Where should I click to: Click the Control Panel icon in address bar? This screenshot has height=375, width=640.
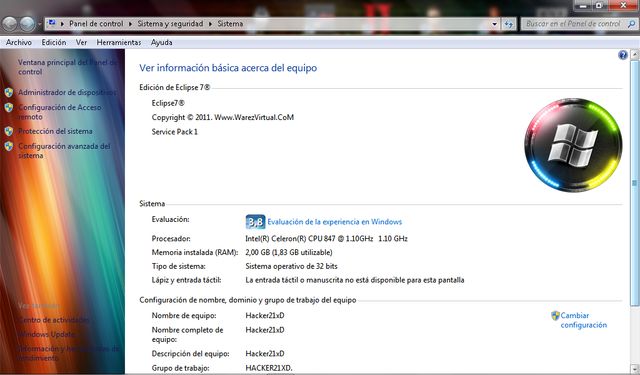pos(52,24)
